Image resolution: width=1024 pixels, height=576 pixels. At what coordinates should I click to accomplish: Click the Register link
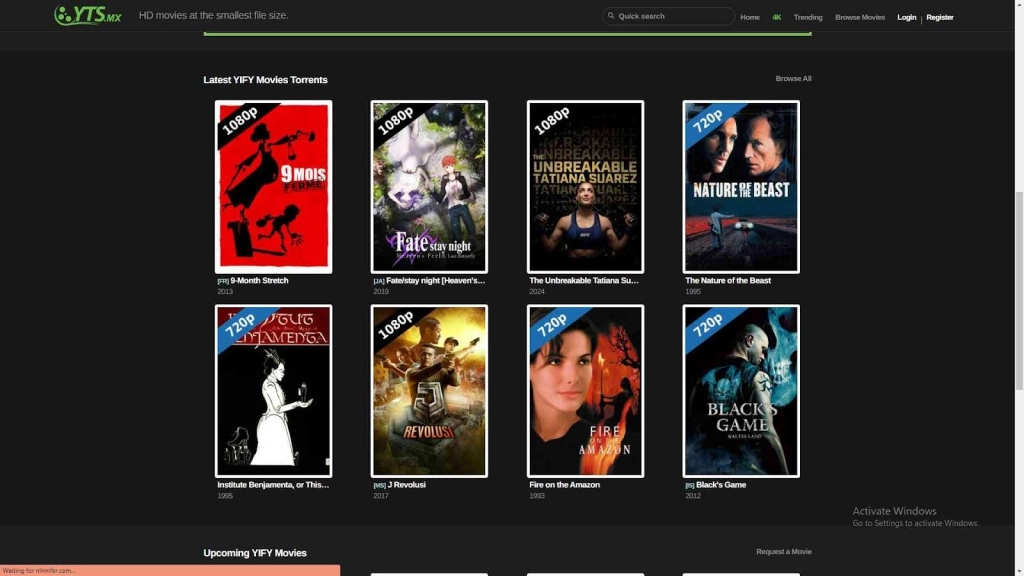click(940, 17)
